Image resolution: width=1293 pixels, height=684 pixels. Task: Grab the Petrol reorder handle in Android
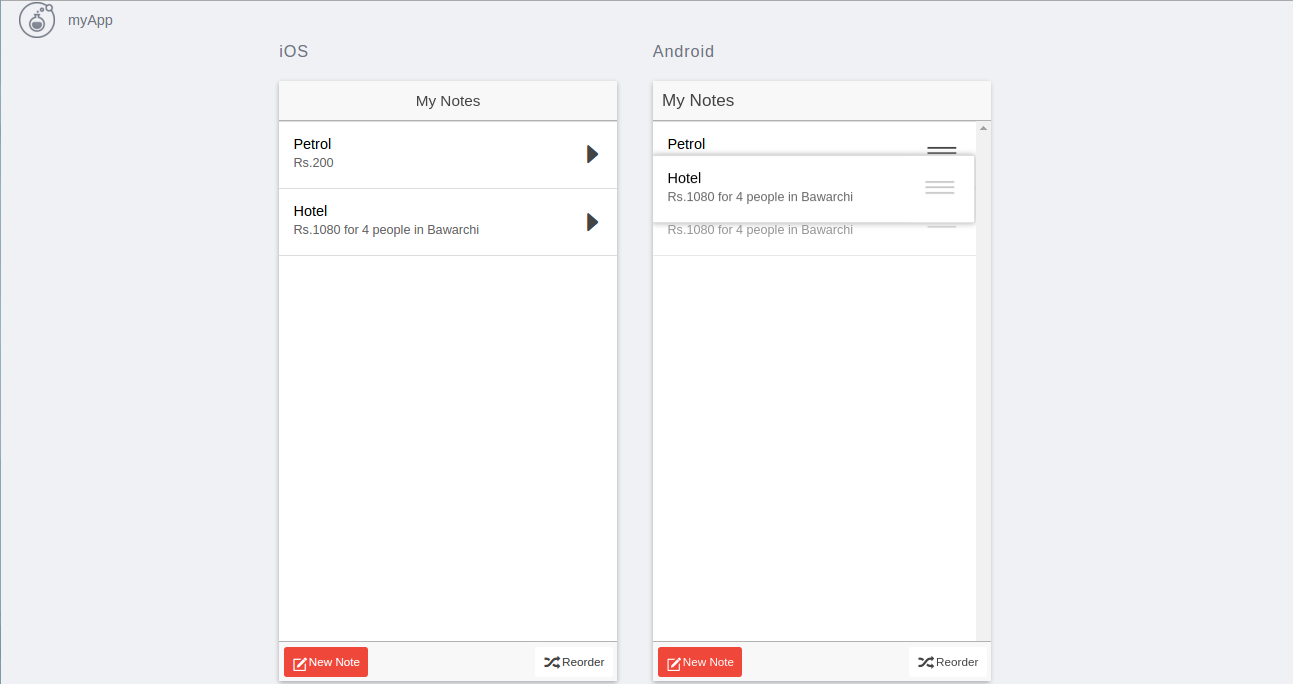[941, 151]
